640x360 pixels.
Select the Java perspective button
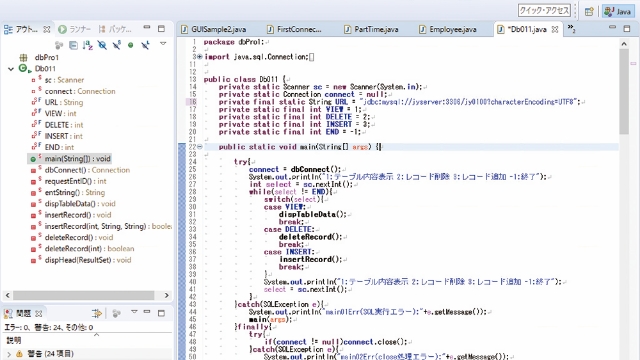[x=617, y=11]
